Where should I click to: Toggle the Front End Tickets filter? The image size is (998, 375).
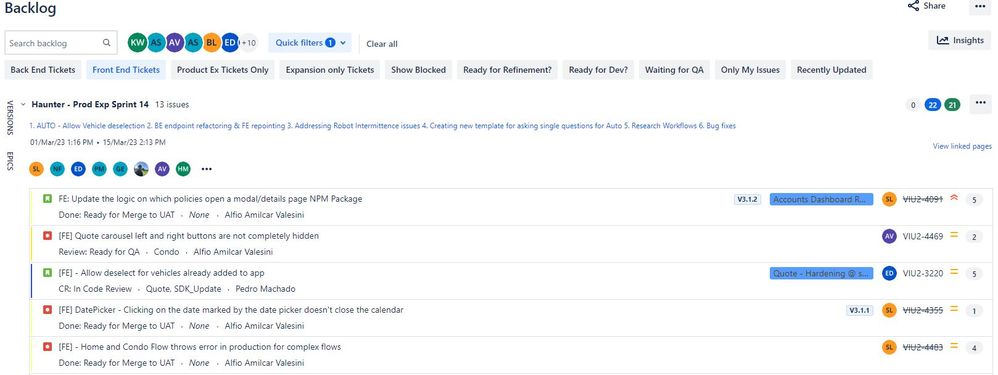pos(126,70)
